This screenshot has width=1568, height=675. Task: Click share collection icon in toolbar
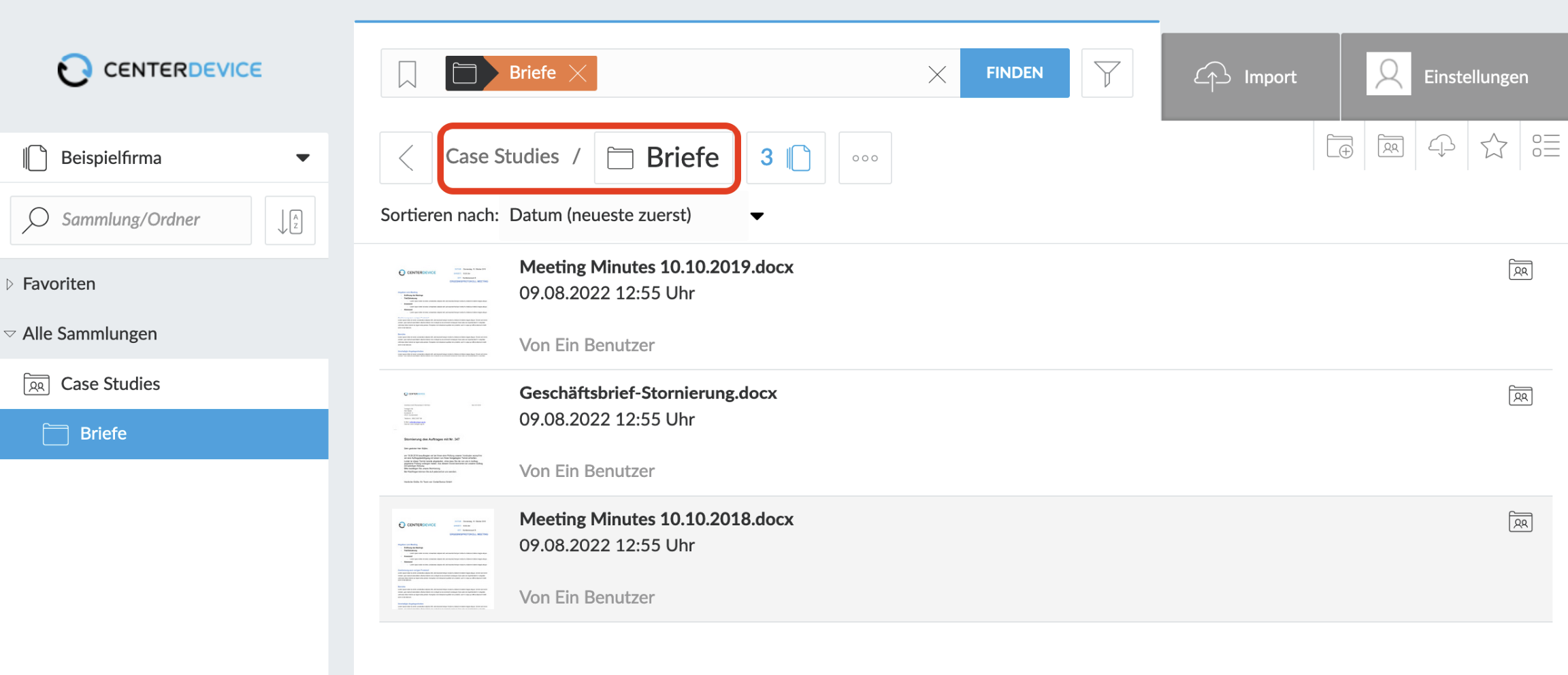tap(1390, 146)
